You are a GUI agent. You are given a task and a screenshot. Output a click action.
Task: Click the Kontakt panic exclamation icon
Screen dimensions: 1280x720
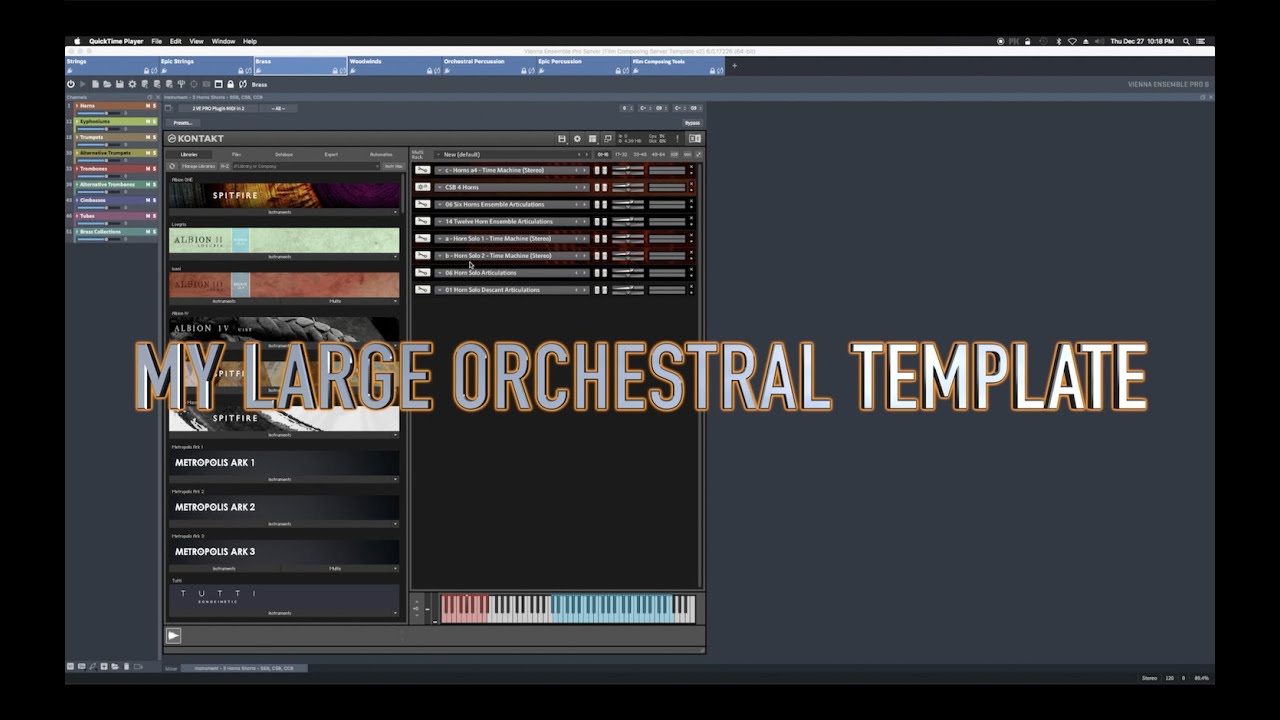(x=677, y=139)
